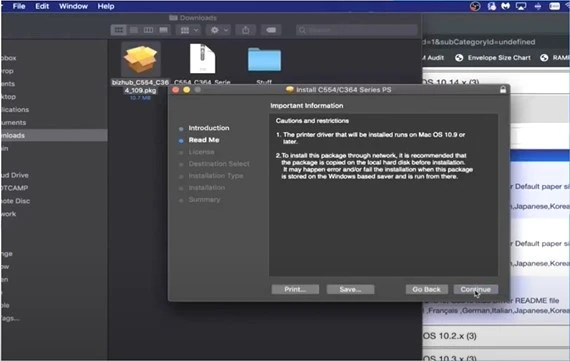Click the Save... button

tap(350, 289)
